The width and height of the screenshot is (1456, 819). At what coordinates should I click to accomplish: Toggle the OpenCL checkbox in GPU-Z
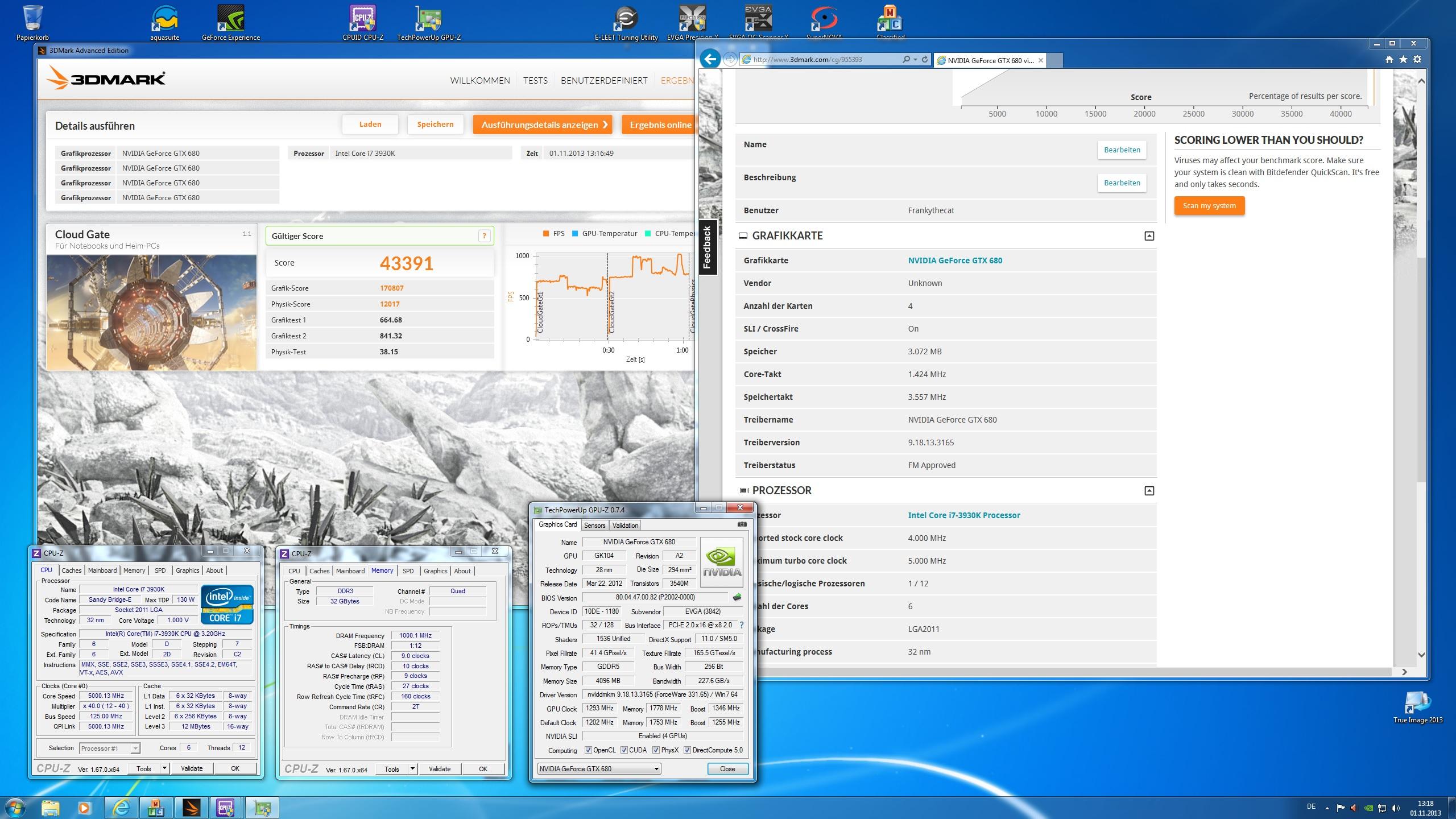click(588, 750)
